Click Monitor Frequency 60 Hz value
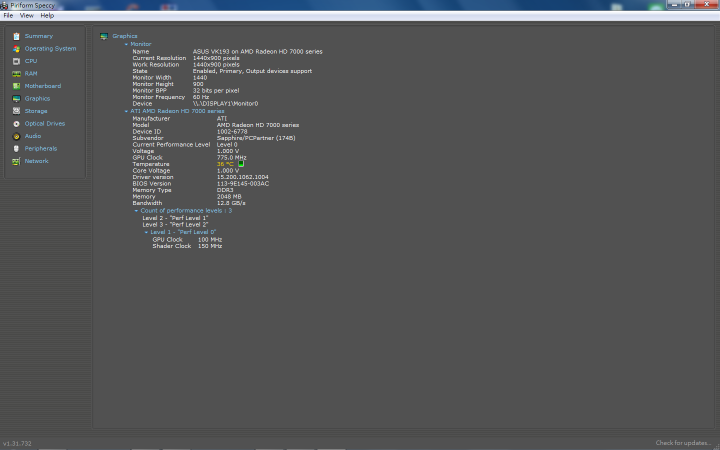This screenshot has width=720, height=450. (x=201, y=97)
